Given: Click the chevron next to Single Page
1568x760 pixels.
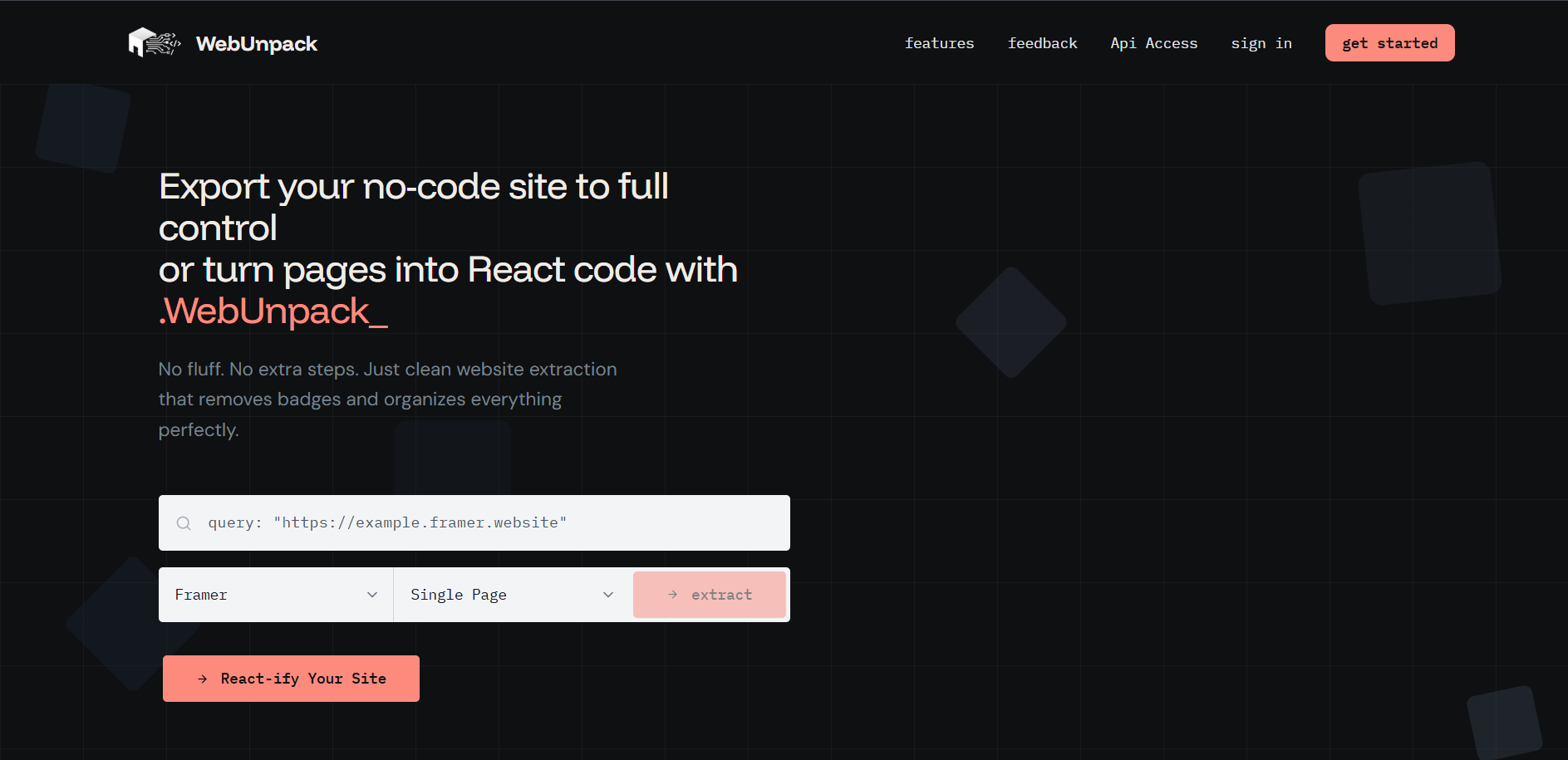Looking at the screenshot, I should click(x=608, y=594).
